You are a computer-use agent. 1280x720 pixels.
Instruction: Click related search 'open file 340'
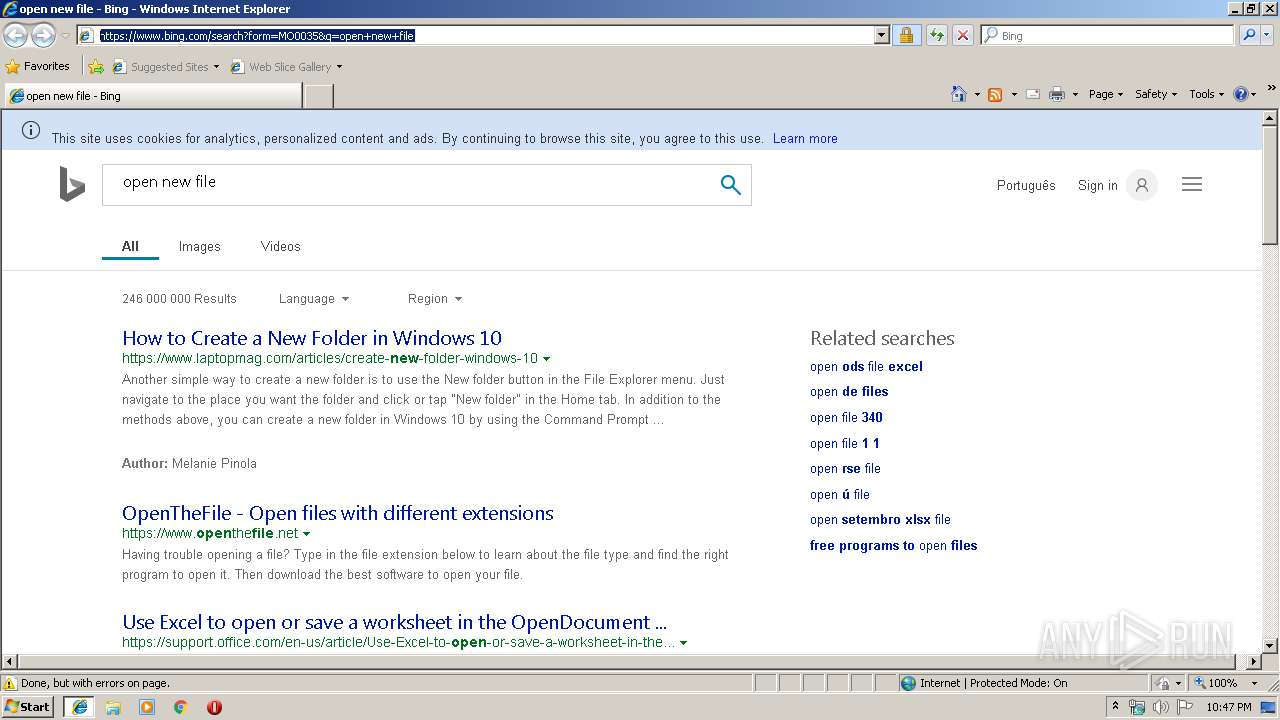[846, 418]
